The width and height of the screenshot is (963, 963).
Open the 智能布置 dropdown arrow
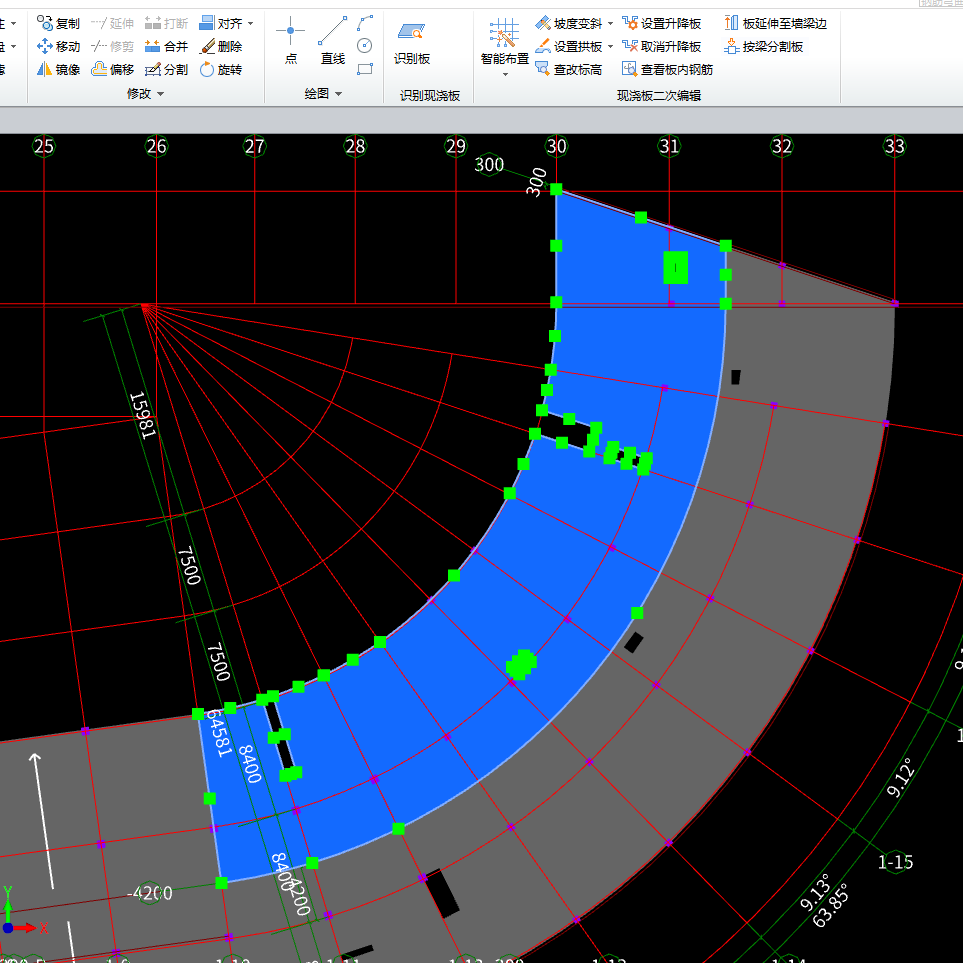[505, 75]
